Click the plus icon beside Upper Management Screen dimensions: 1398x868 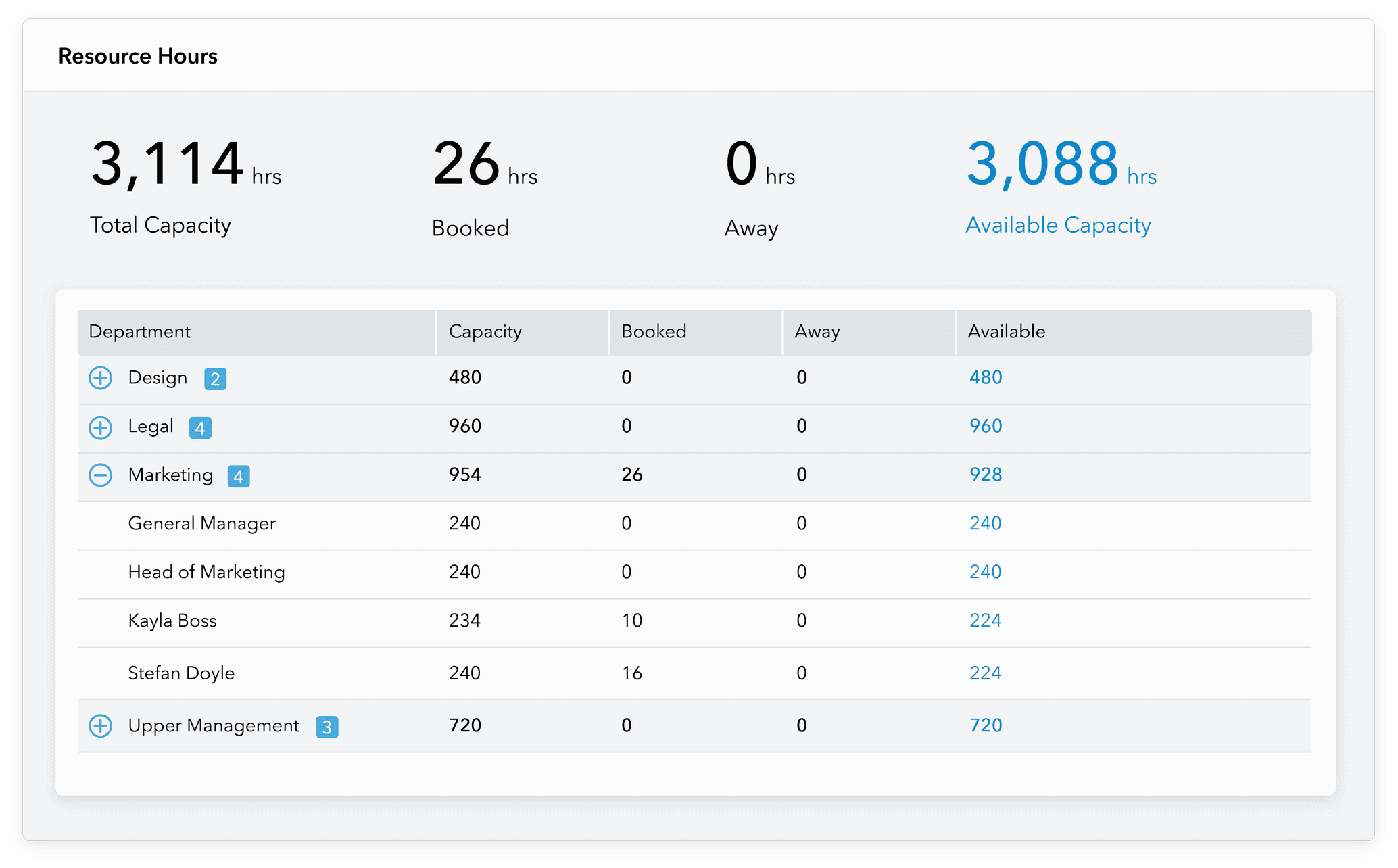click(x=101, y=725)
